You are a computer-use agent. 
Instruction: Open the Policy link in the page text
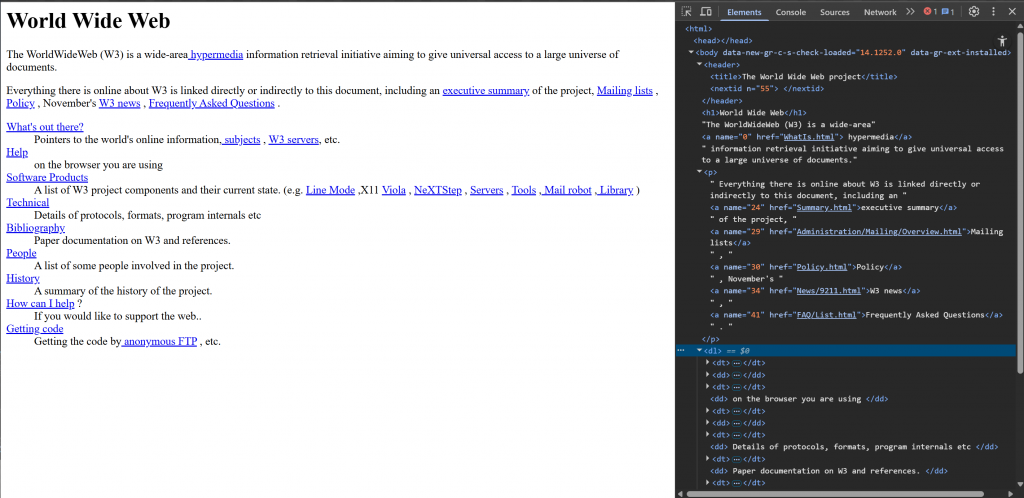coord(21,103)
